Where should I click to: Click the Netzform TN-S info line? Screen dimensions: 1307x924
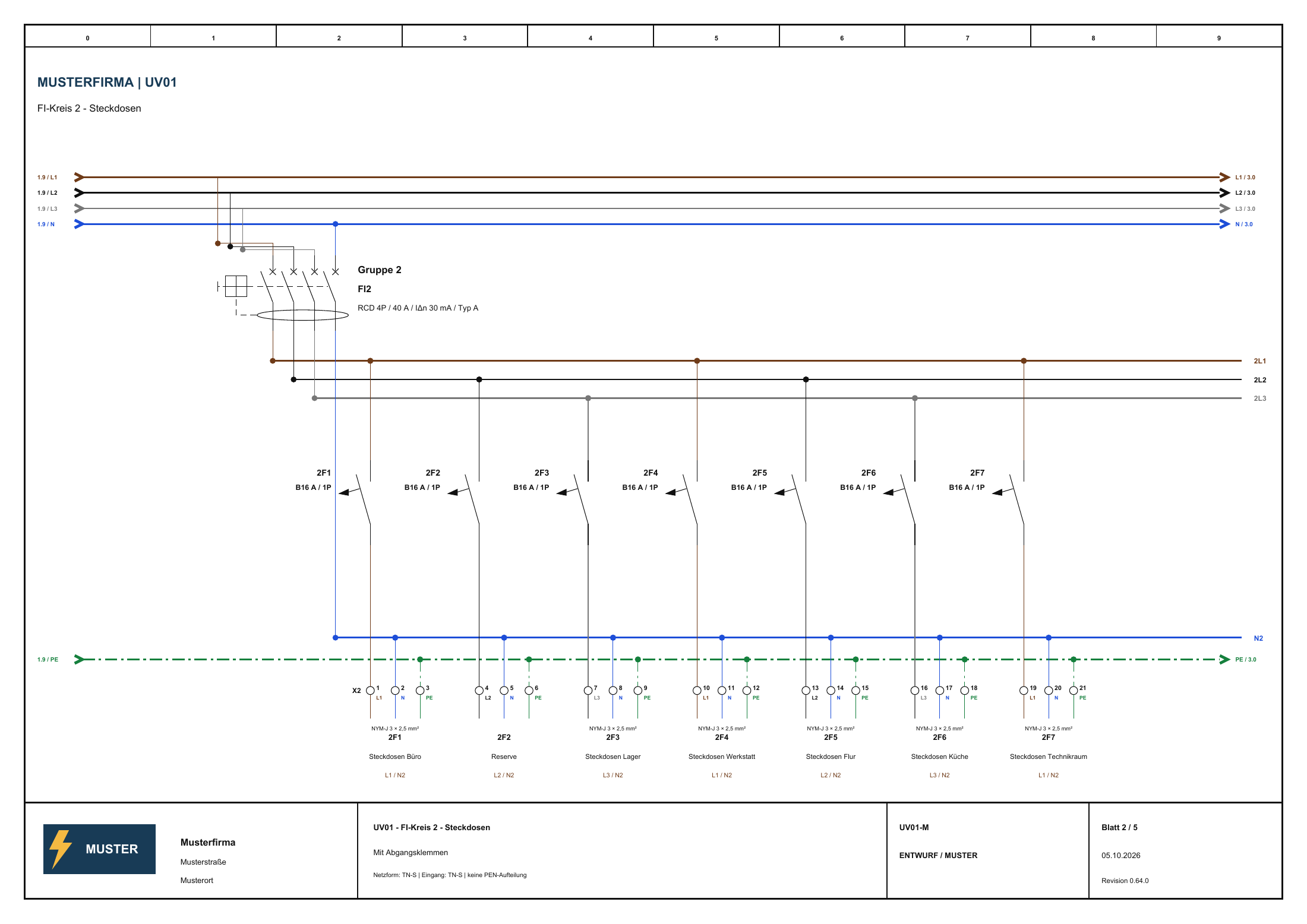pyautogui.click(x=450, y=875)
